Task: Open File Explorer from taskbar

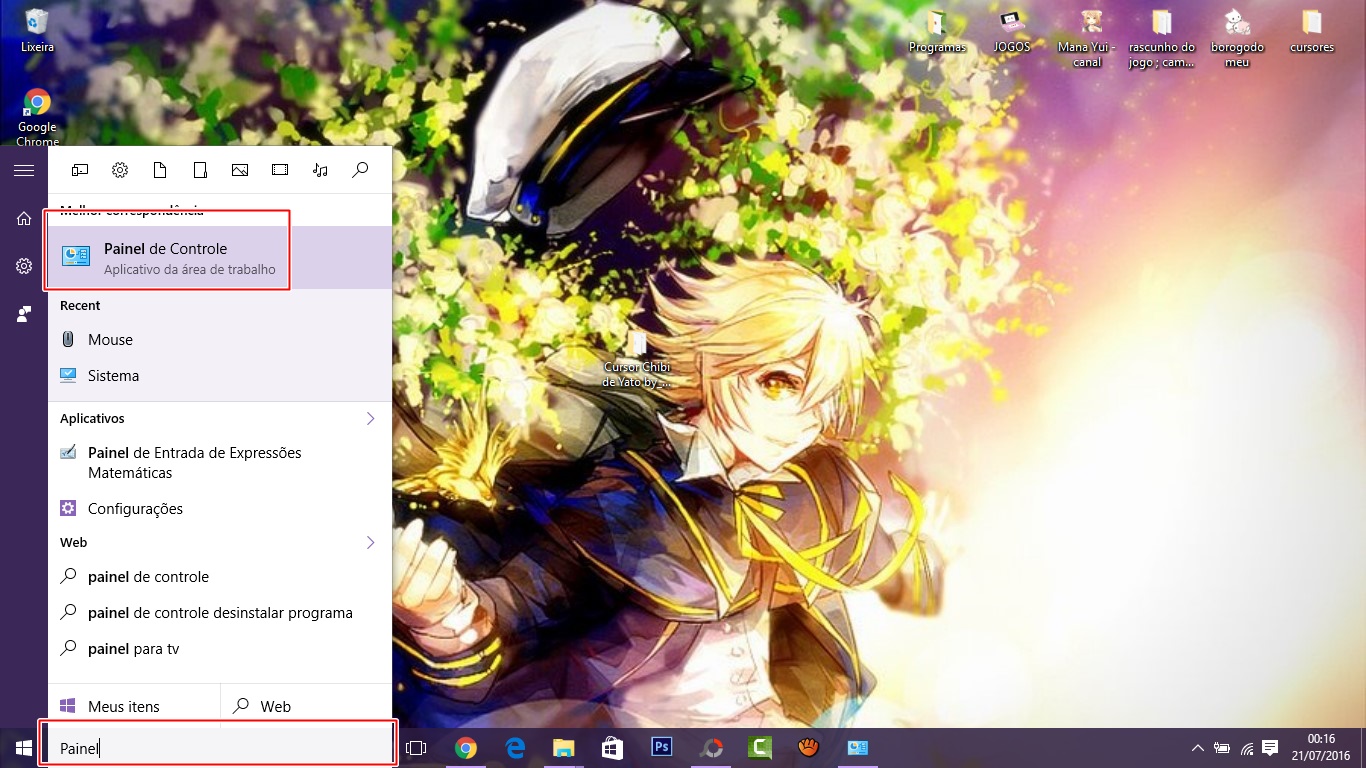Action: tap(564, 748)
